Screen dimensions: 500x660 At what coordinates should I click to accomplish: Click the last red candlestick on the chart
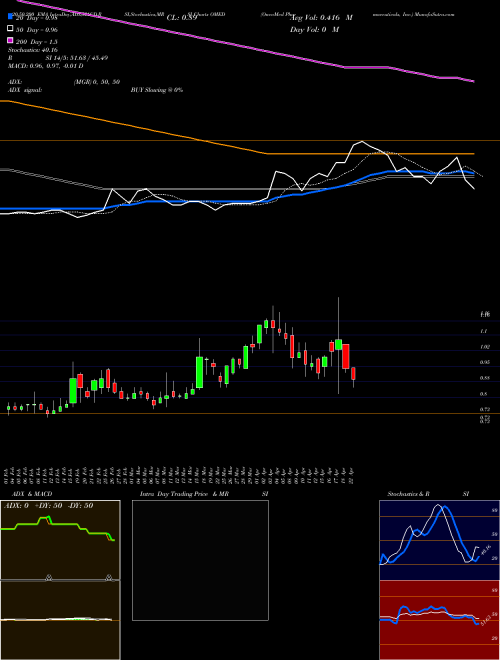coord(354,373)
